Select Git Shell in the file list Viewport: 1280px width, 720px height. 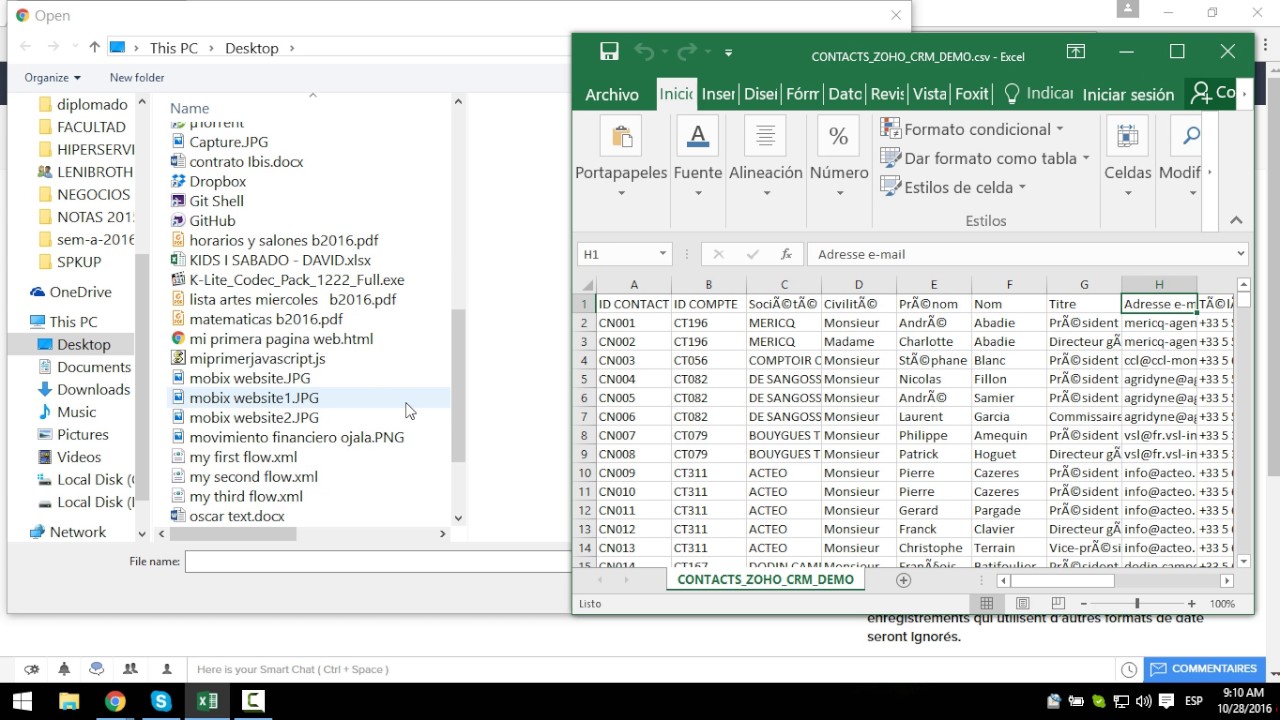[x=216, y=201]
